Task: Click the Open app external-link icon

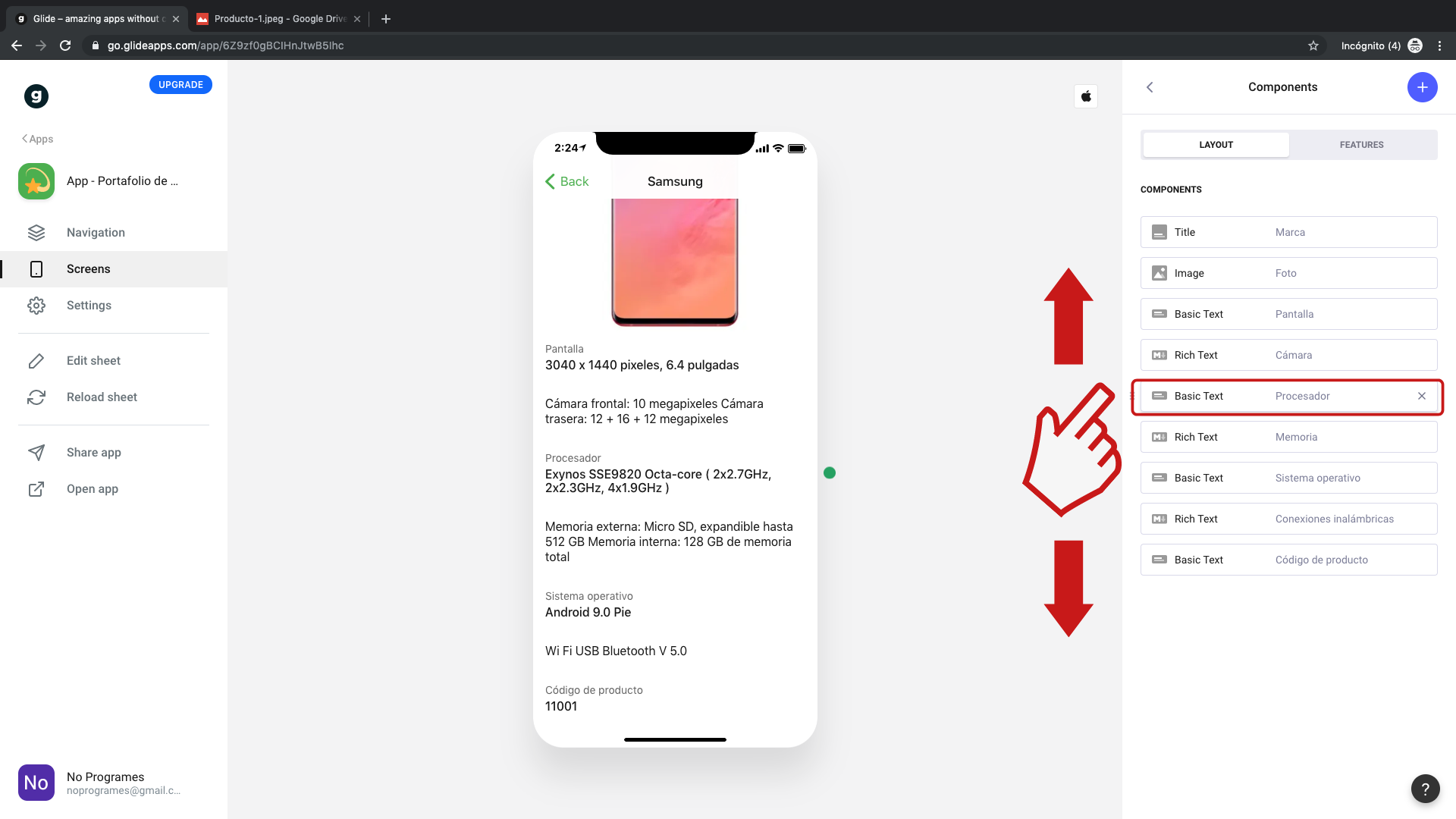Action: [36, 489]
